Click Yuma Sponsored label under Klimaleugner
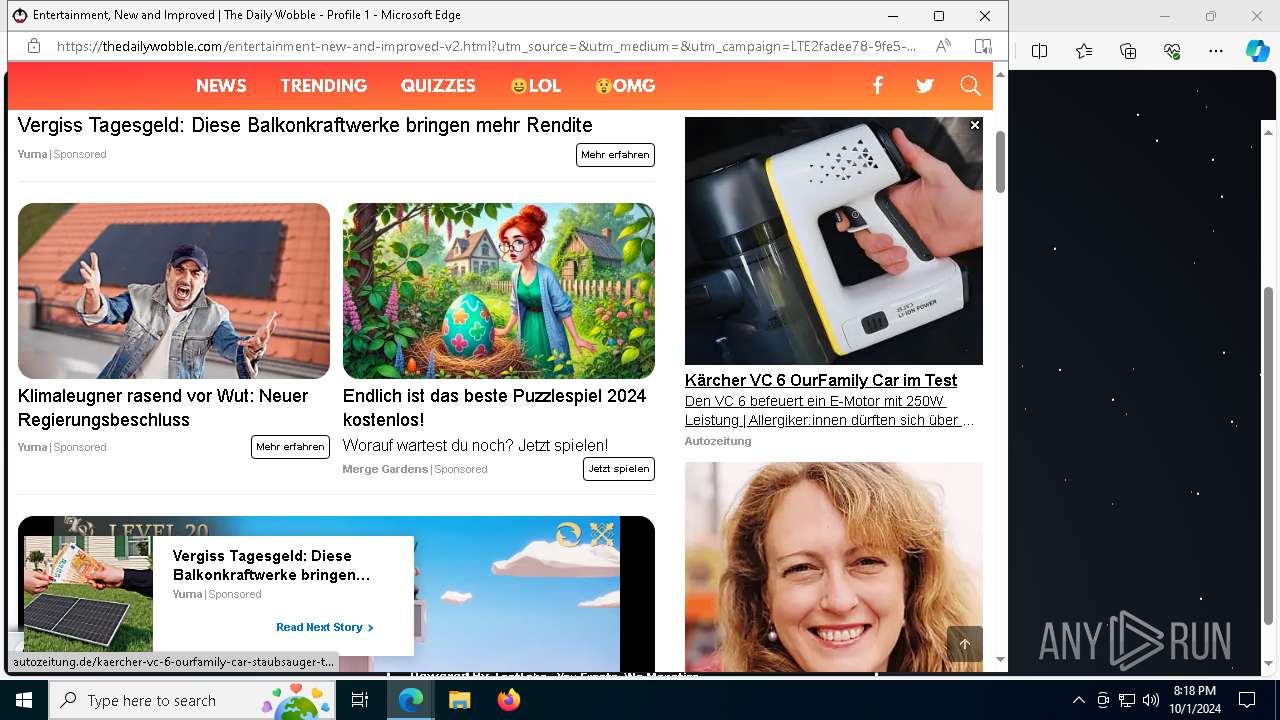 (62, 447)
